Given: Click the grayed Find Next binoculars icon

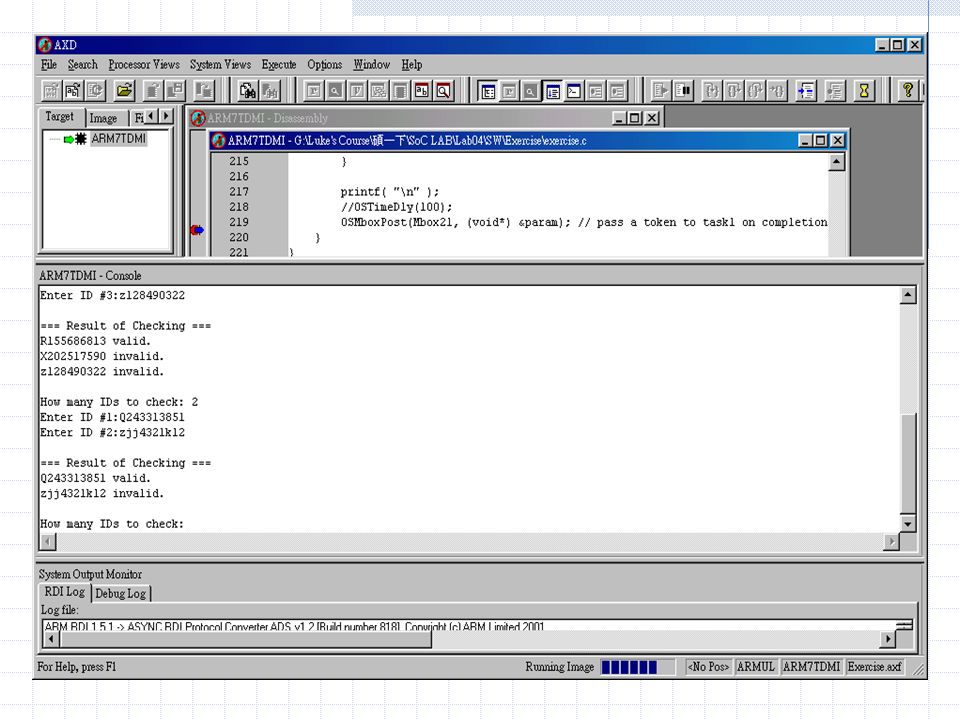Looking at the screenshot, I should tap(270, 91).
